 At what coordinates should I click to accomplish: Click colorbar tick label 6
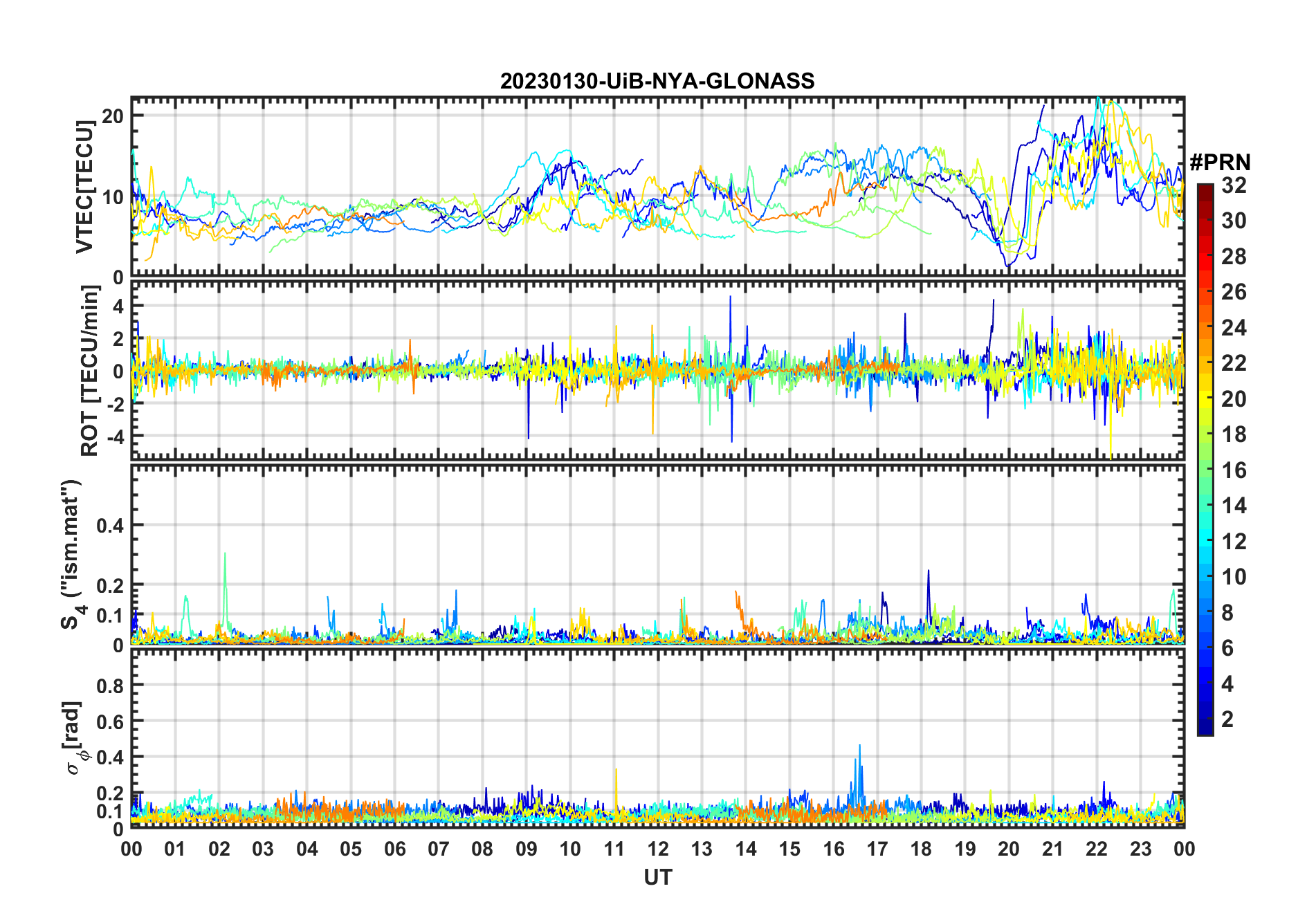pos(1227,648)
